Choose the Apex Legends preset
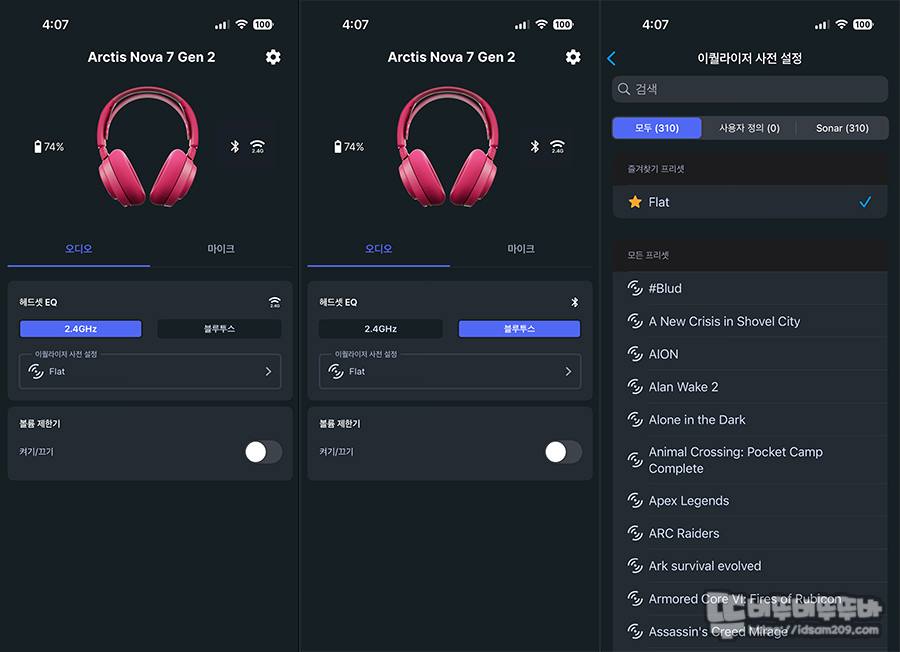The width and height of the screenshot is (900, 652). point(750,500)
